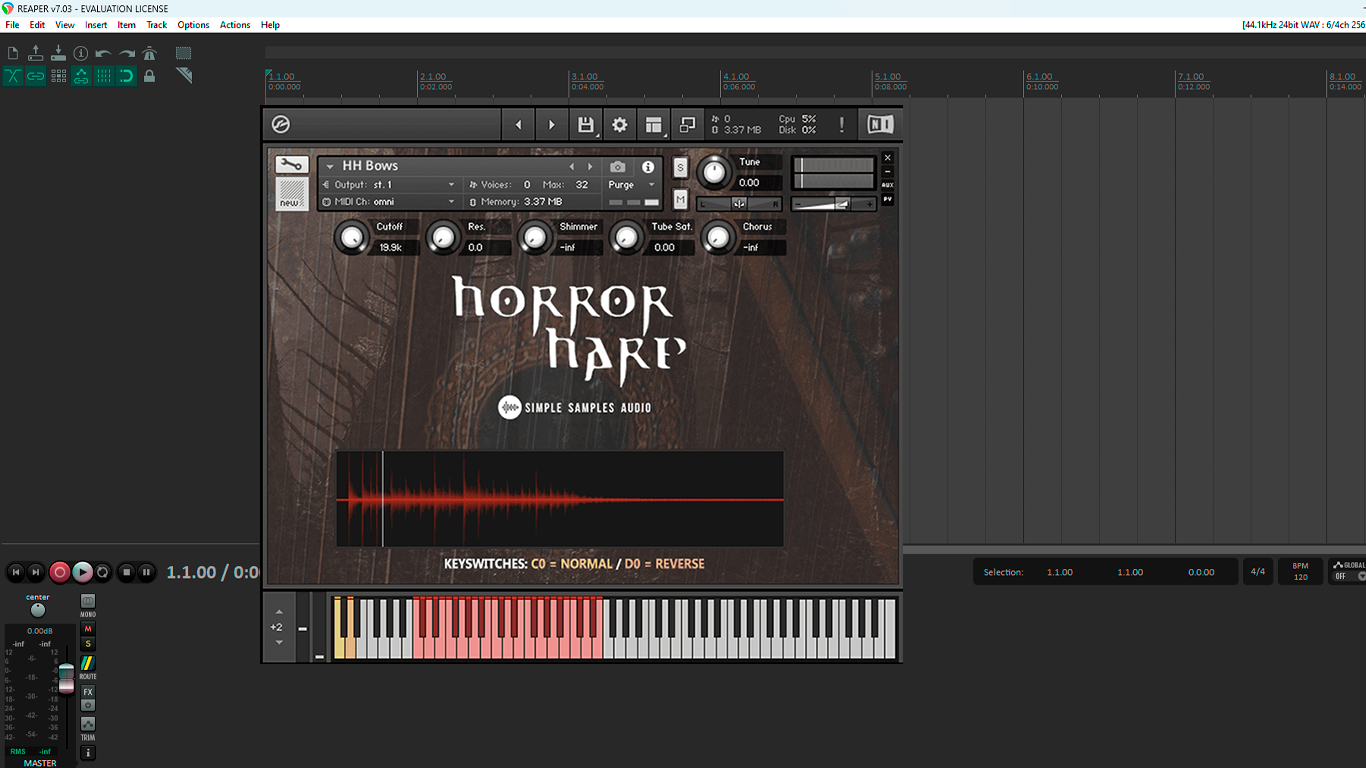The height and width of the screenshot is (768, 1366).
Task: Click the Tune knob
Action: 713,172
